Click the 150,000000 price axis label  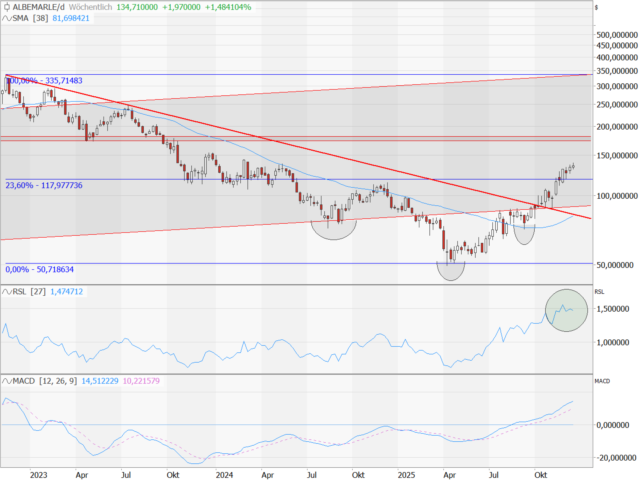(617, 156)
